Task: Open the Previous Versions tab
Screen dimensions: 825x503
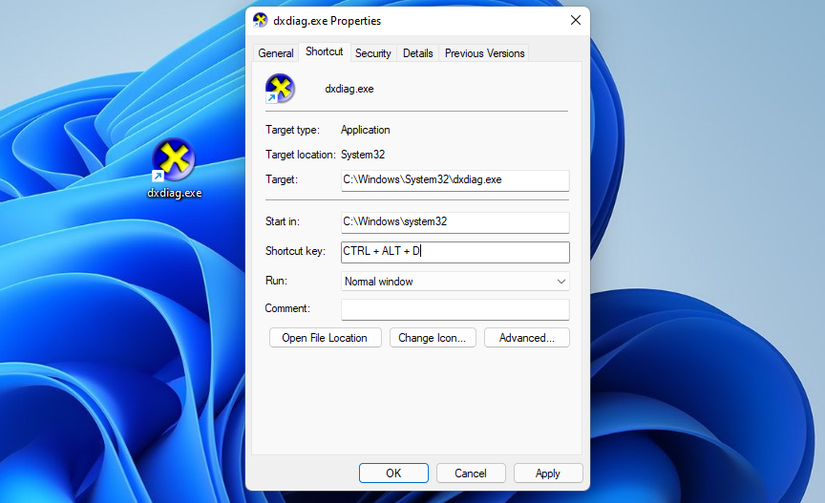Action: 485,53
